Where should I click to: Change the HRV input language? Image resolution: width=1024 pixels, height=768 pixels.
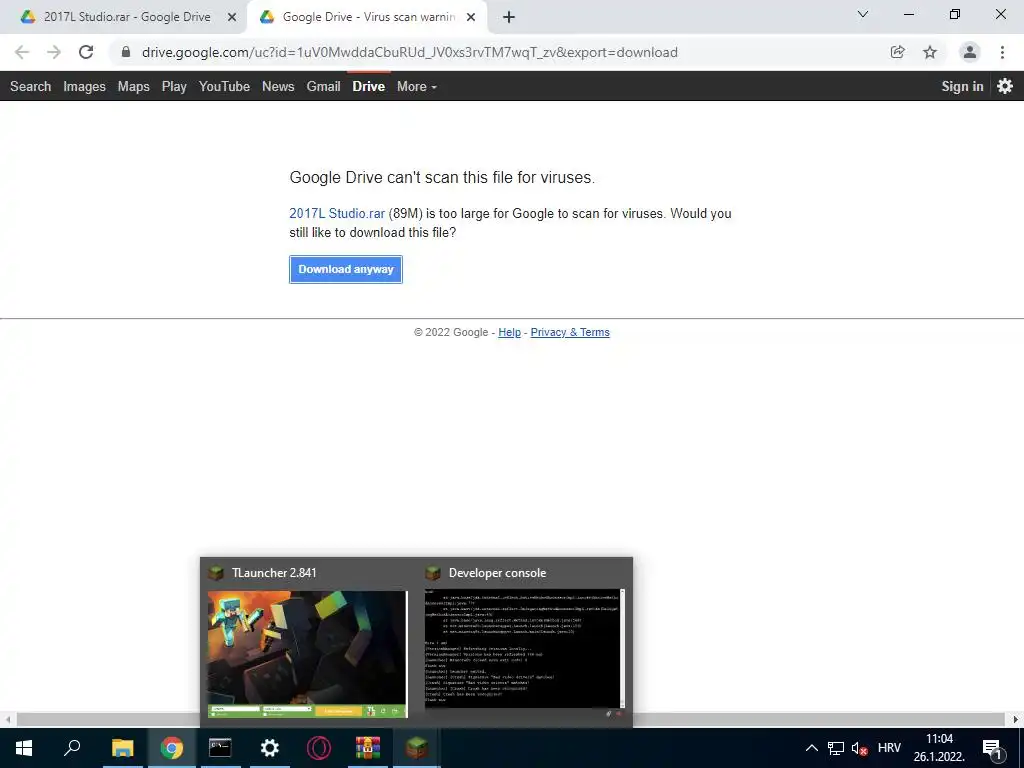(x=889, y=748)
